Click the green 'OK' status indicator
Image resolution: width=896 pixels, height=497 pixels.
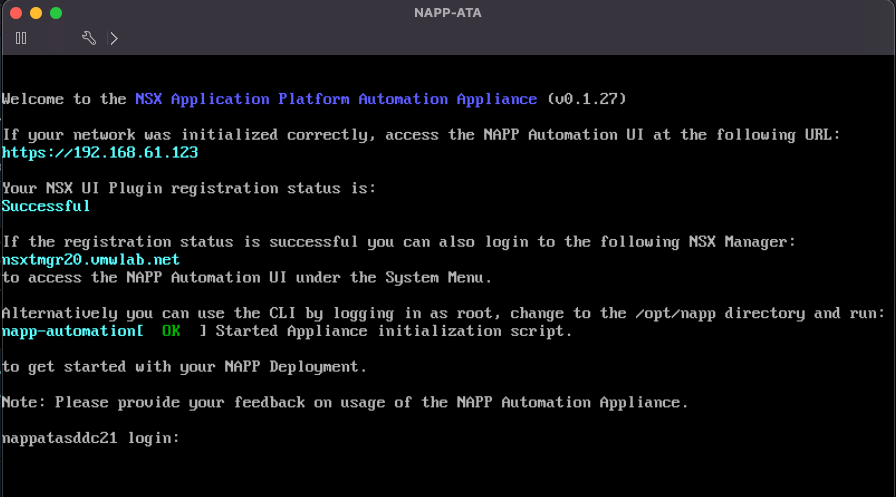coord(171,331)
